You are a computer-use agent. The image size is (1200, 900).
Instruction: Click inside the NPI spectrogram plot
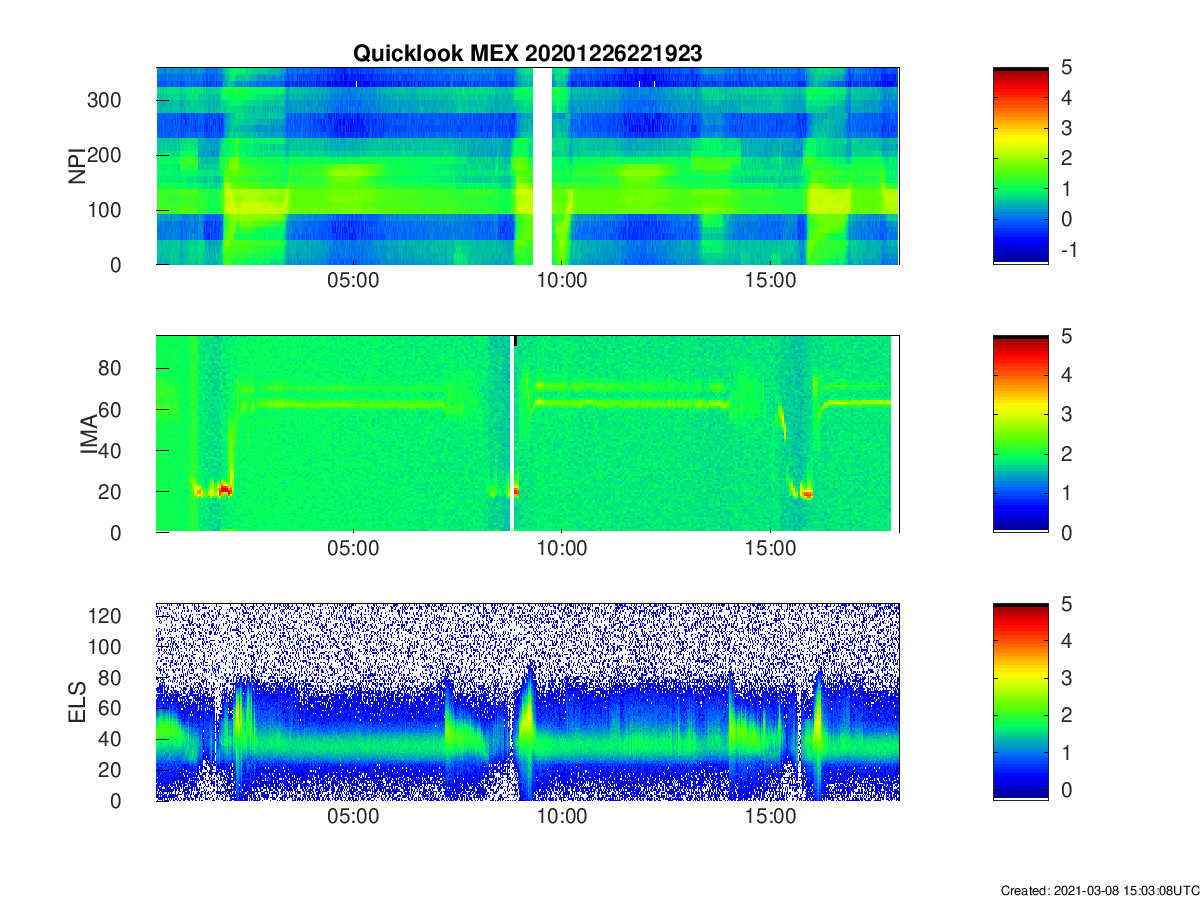click(x=527, y=166)
